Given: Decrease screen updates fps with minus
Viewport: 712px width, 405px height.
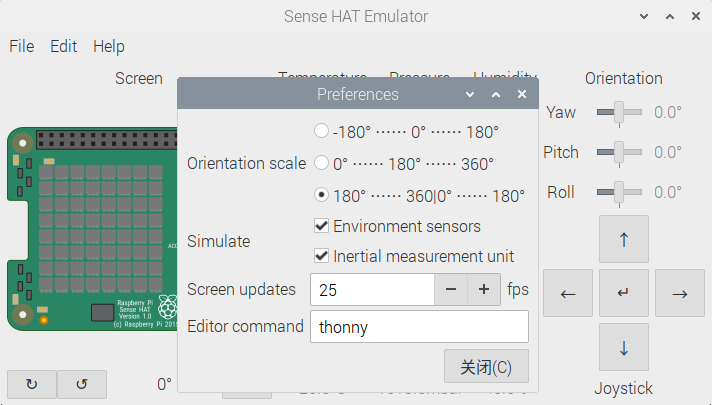Looking at the screenshot, I should click(x=451, y=289).
